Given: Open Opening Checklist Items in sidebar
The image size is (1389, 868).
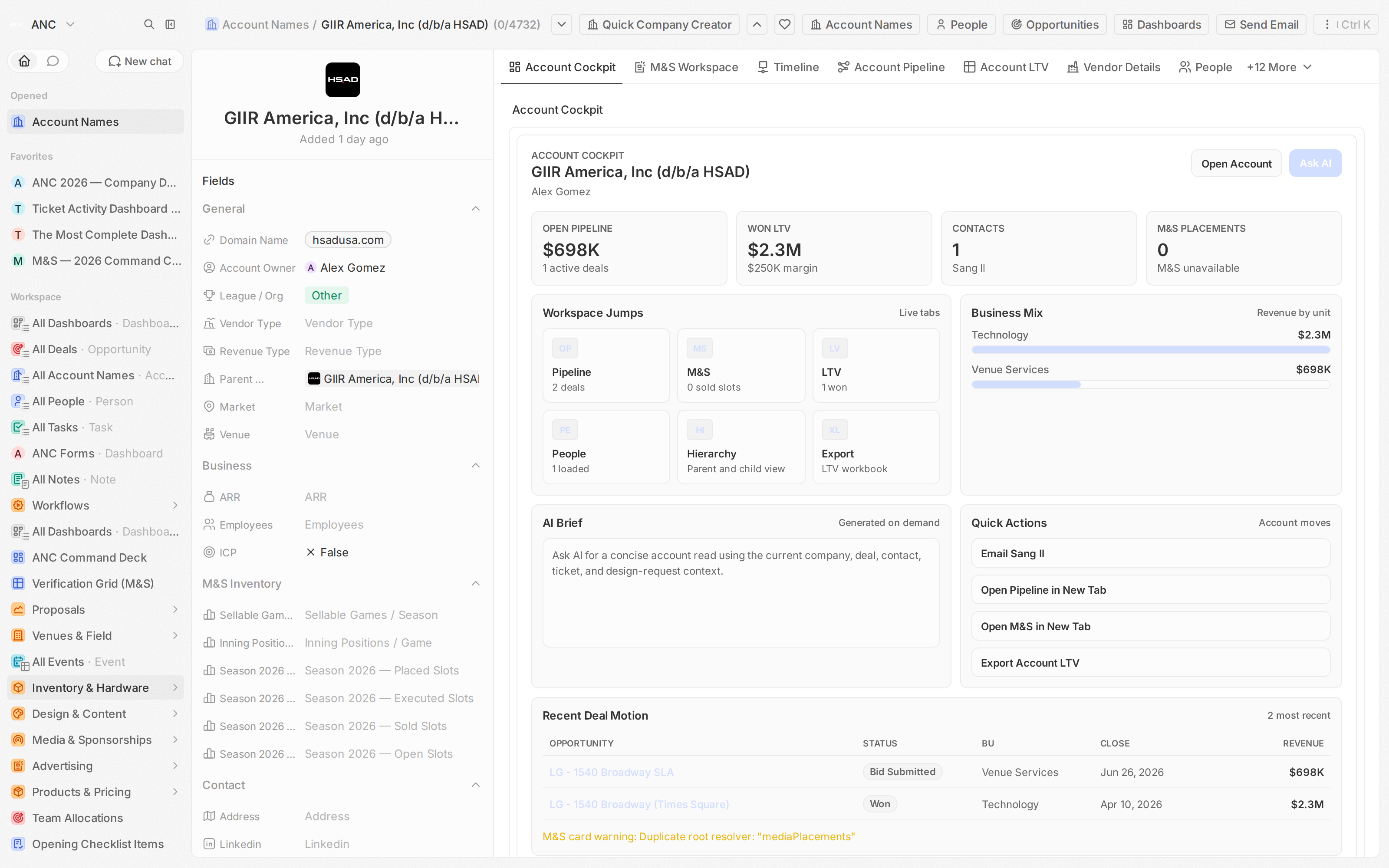Looking at the screenshot, I should [95, 844].
